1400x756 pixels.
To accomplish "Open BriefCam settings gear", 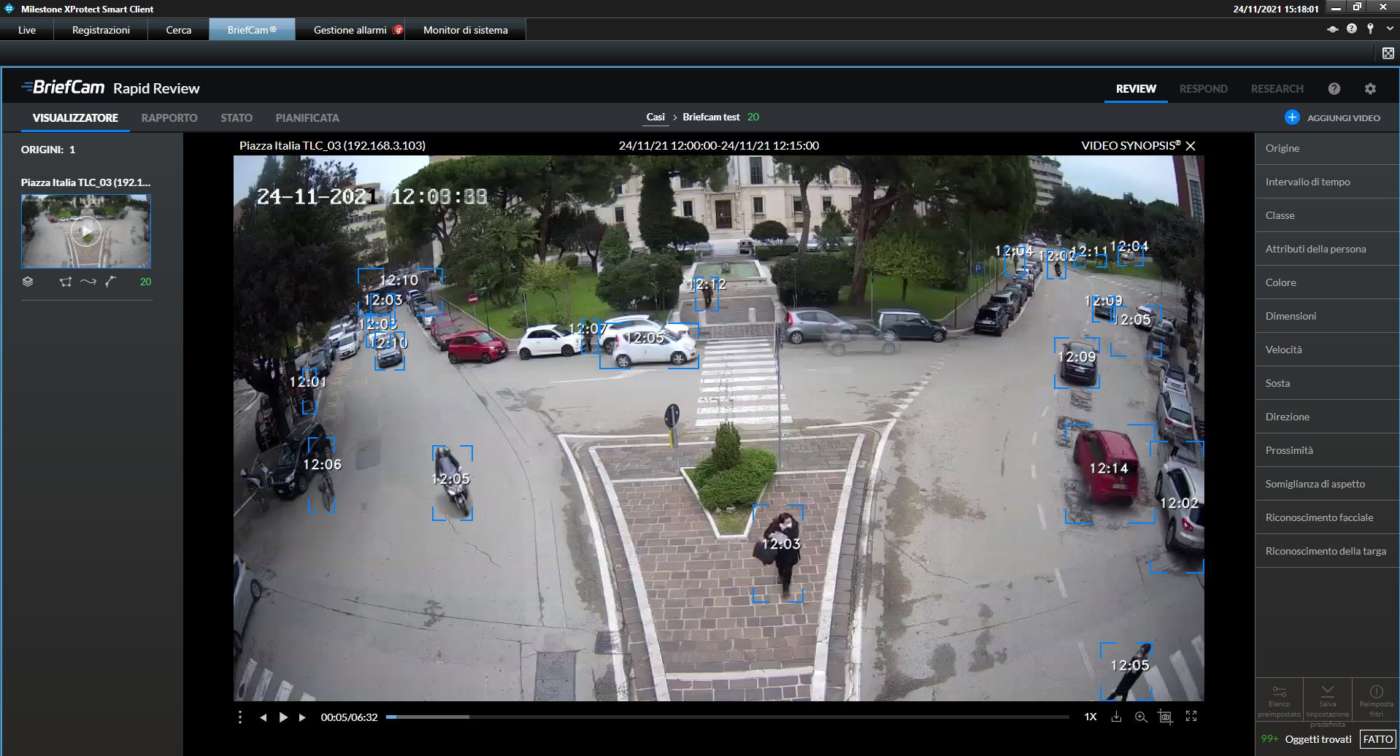I will pyautogui.click(x=1370, y=89).
